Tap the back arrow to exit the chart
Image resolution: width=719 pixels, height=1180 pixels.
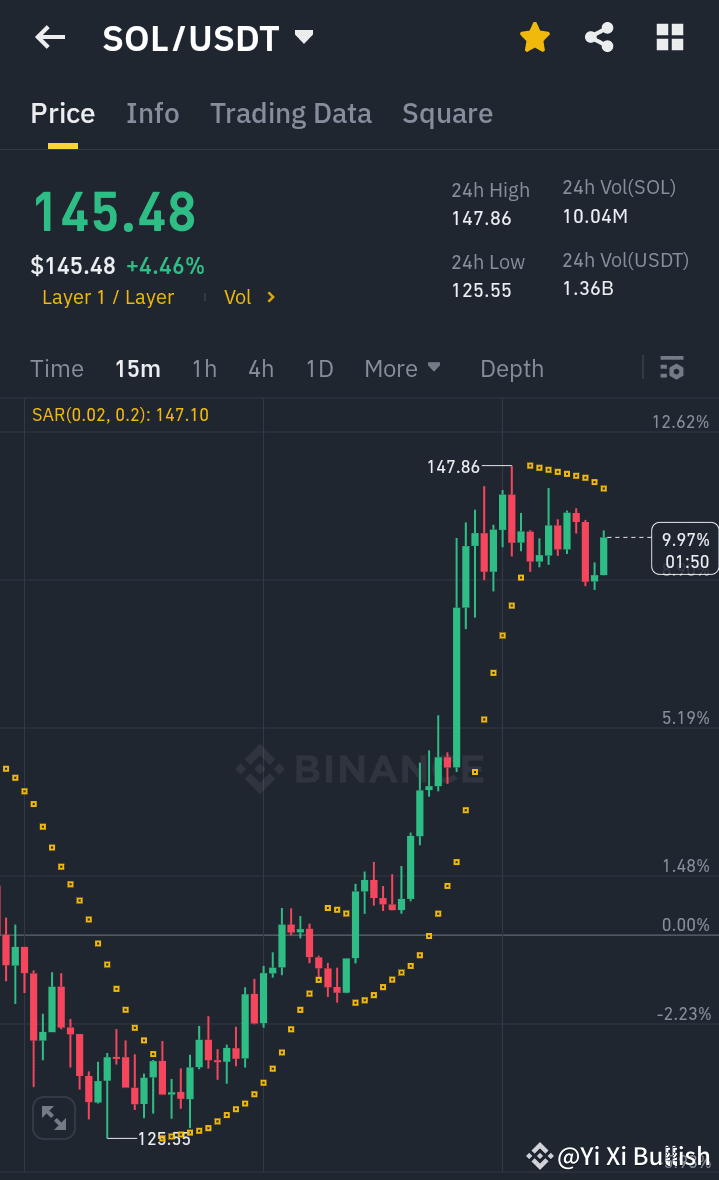pos(48,37)
